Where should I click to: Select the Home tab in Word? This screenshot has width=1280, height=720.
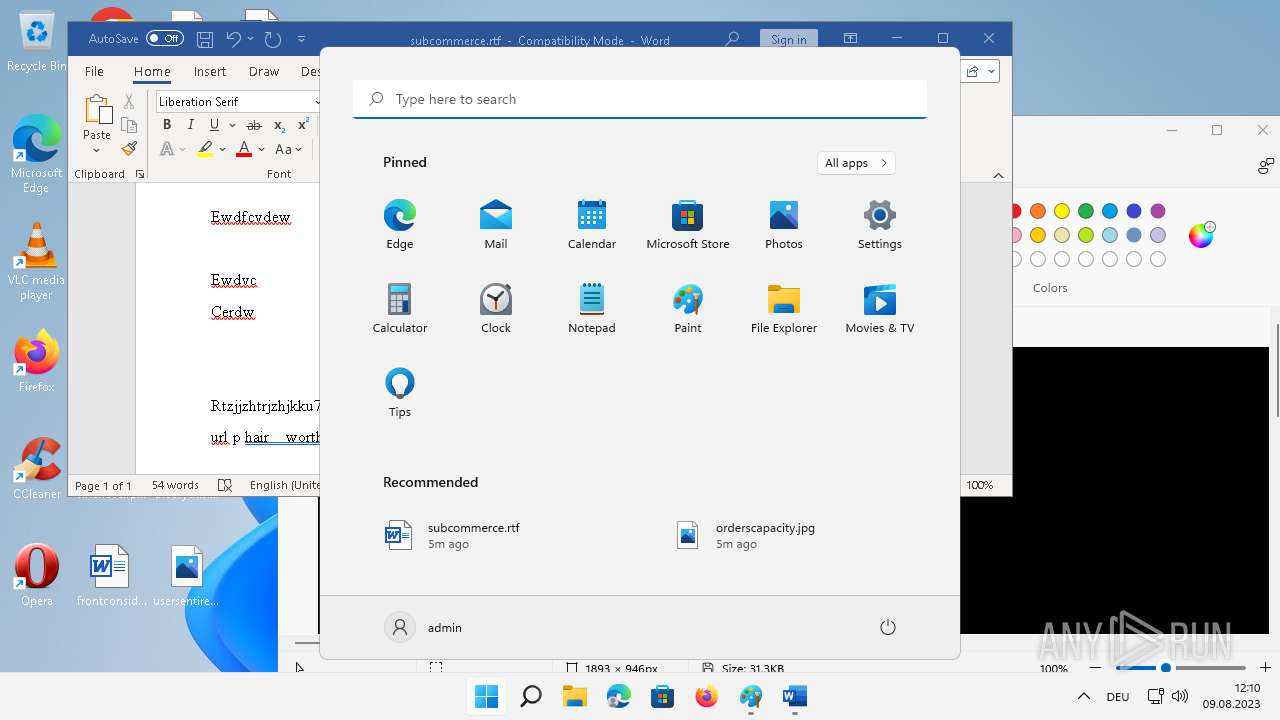pos(152,71)
